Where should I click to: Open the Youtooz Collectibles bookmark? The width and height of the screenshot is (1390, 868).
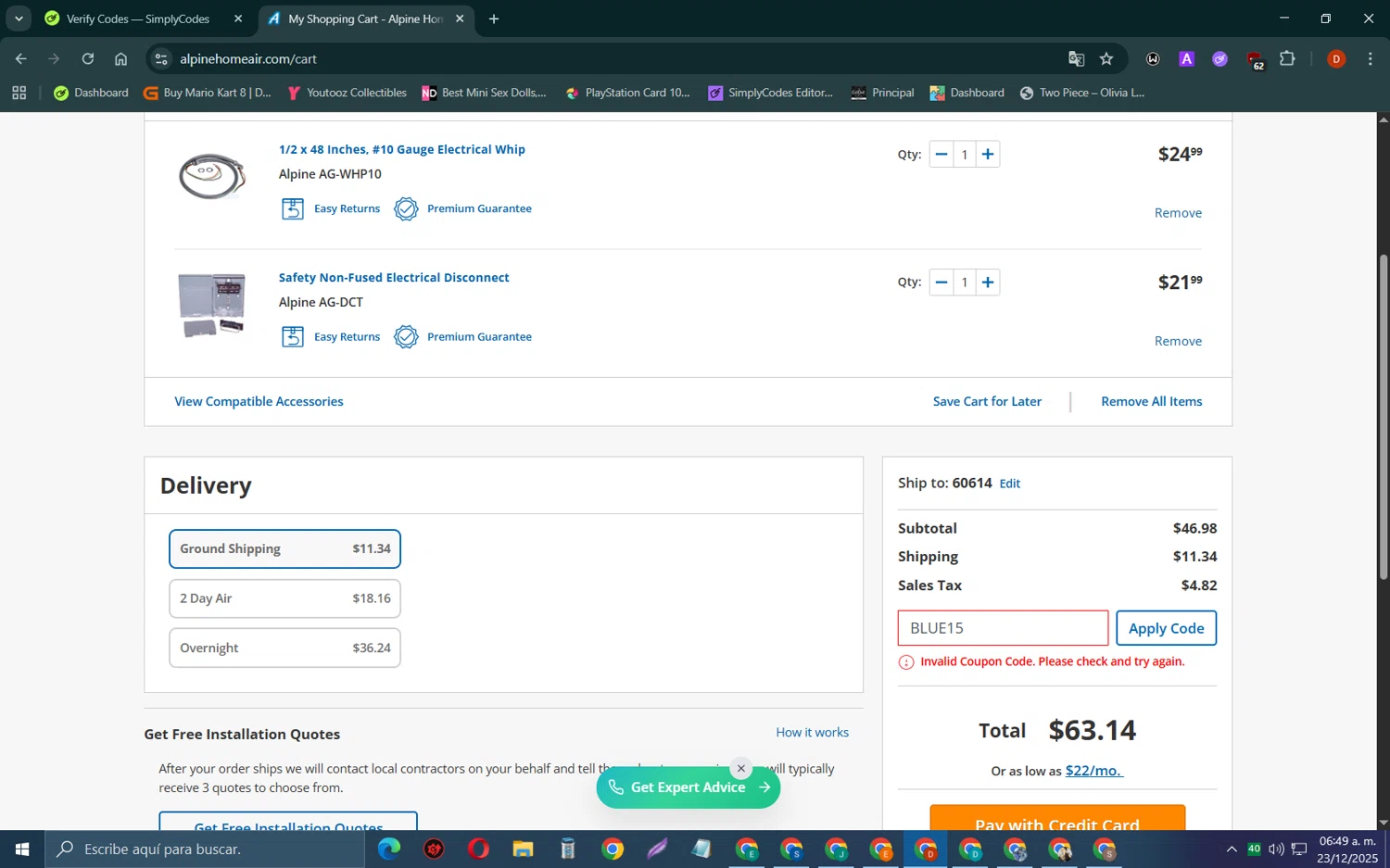[x=347, y=93]
